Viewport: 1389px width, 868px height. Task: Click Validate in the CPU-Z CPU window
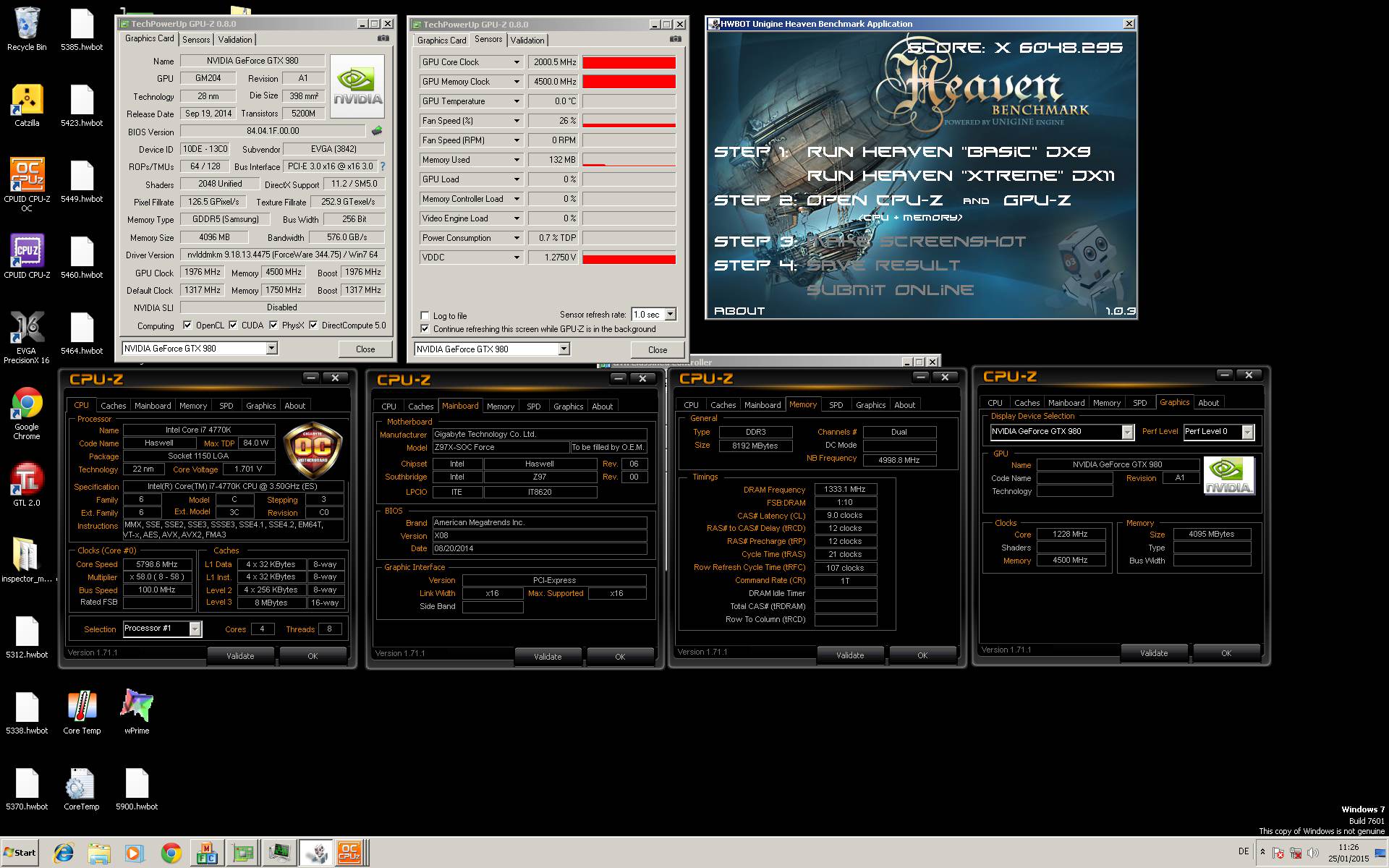click(x=240, y=656)
